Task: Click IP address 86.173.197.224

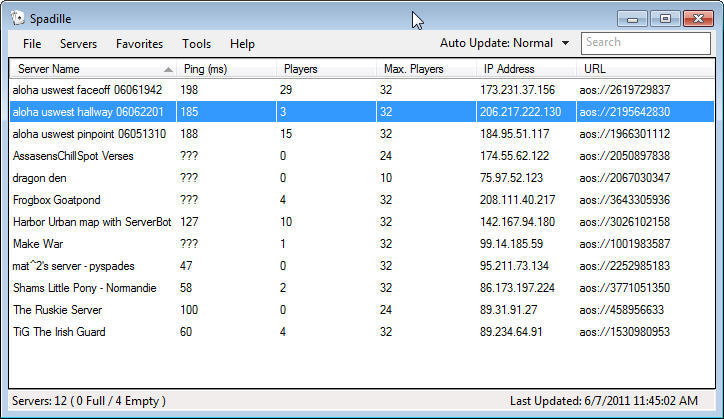Action: coord(517,288)
